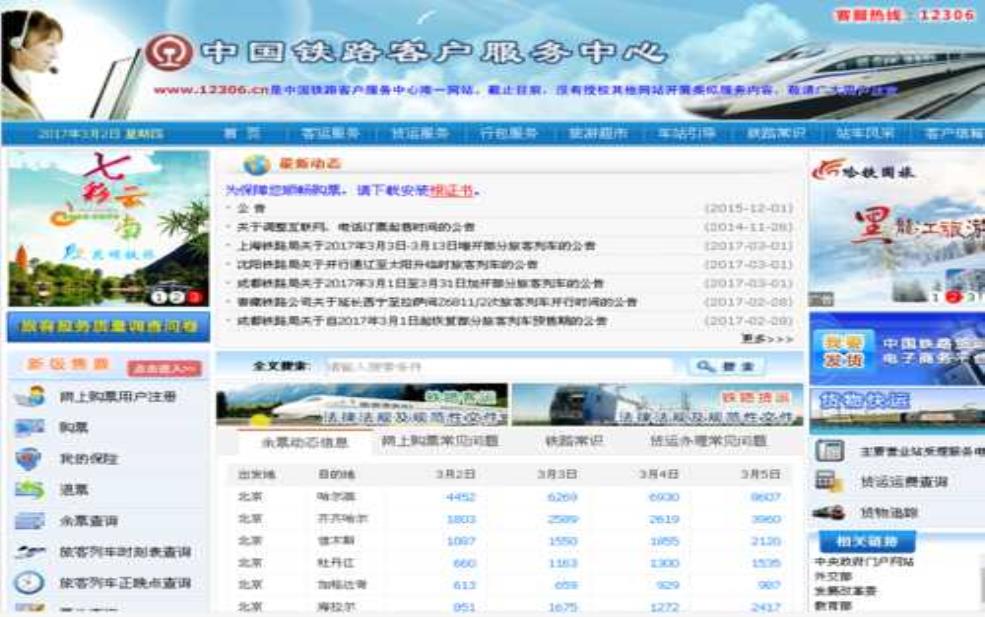Open 站车风采 in navigation bar
The height and width of the screenshot is (617, 985).
coord(865,133)
